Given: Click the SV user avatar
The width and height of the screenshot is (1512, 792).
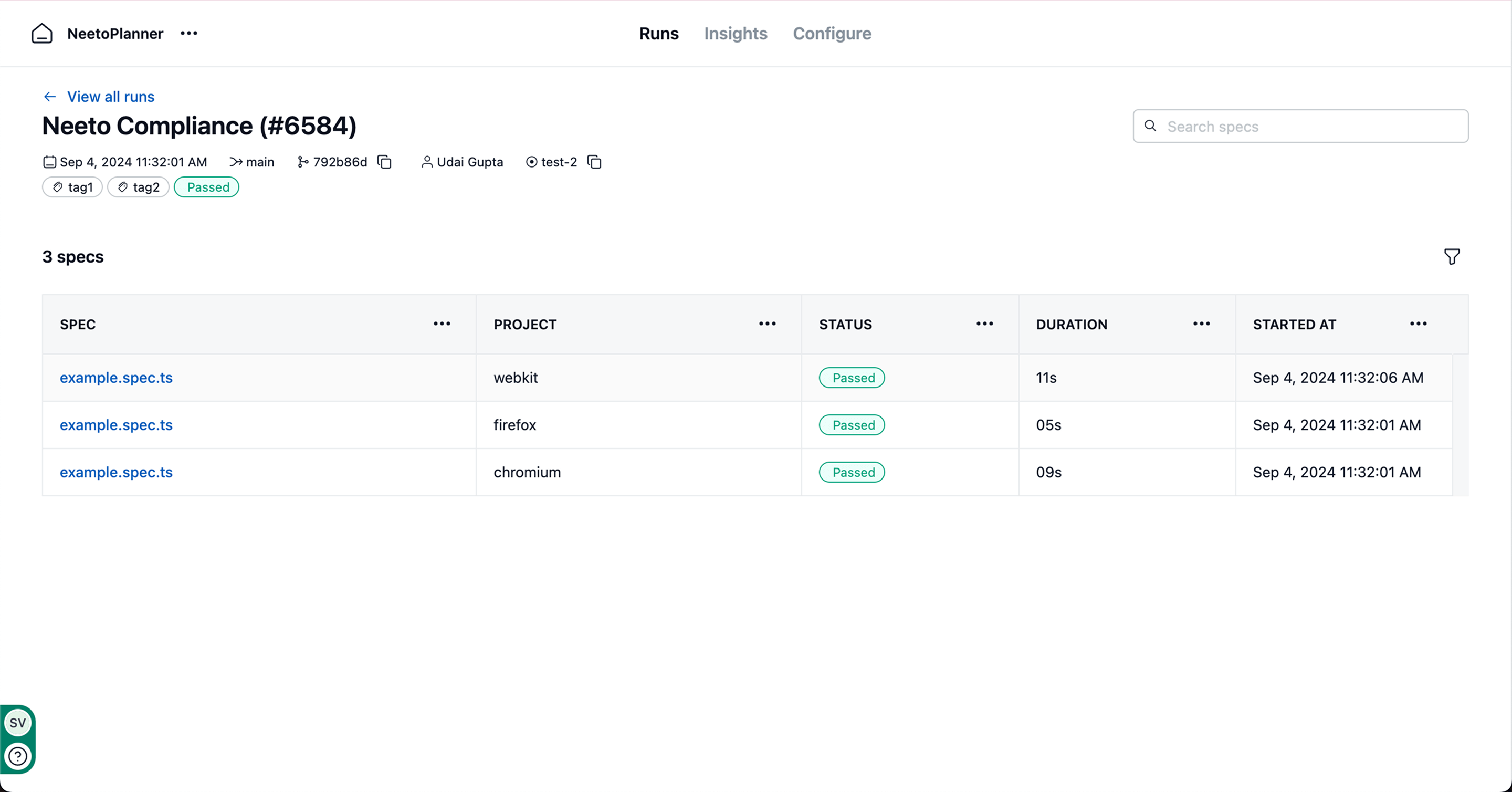Looking at the screenshot, I should pos(18,723).
